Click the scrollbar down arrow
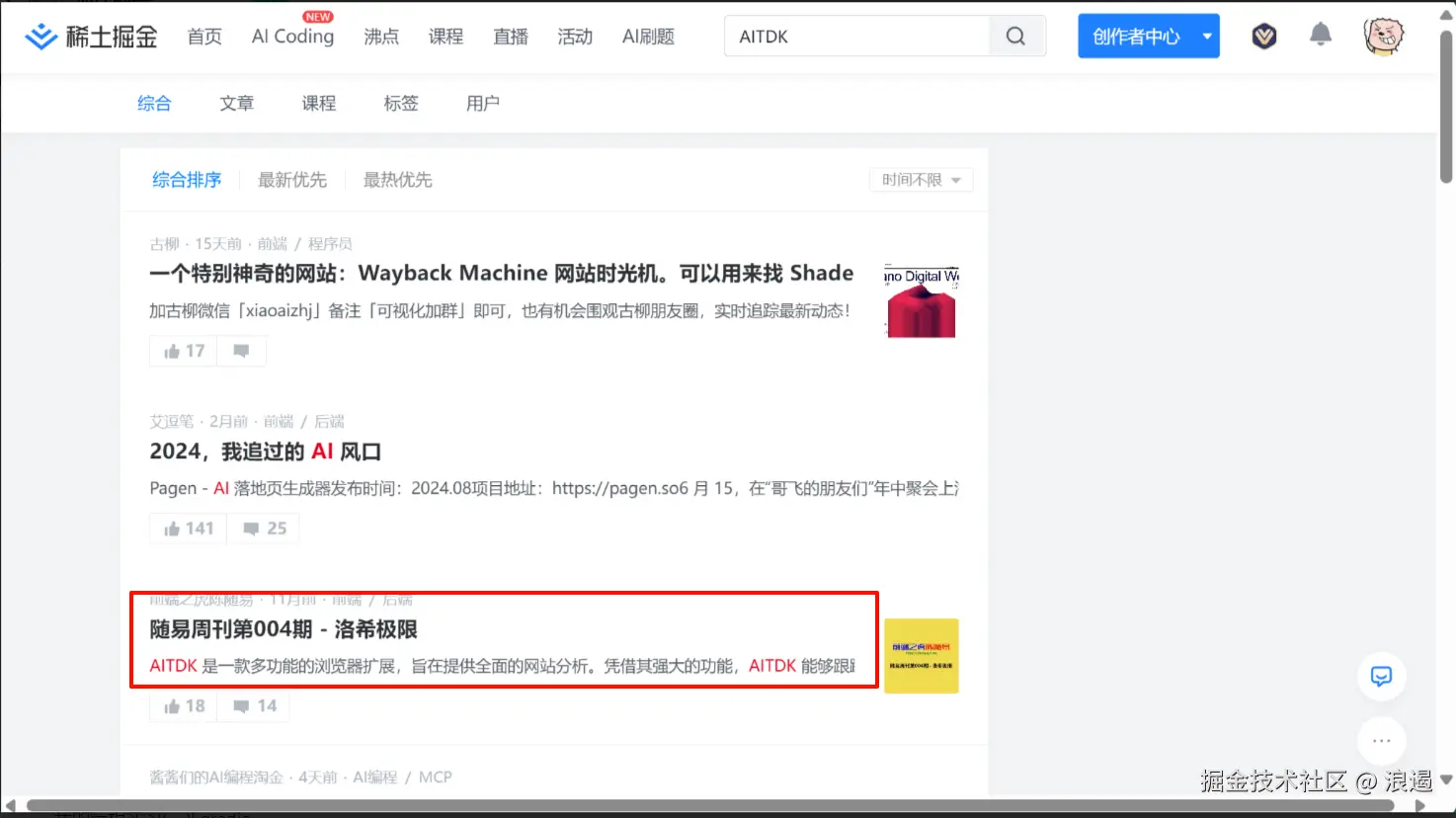The height and width of the screenshot is (818, 1456). (x=1446, y=779)
